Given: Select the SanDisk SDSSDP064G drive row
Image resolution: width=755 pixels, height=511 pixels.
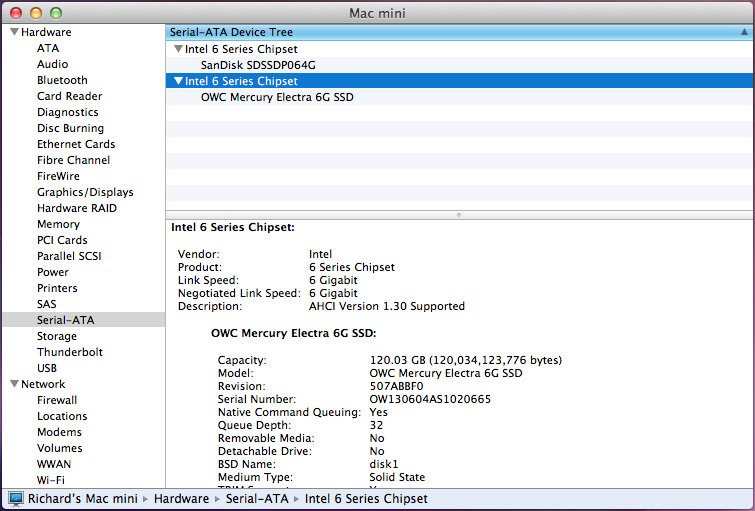Looking at the screenshot, I should coord(460,65).
